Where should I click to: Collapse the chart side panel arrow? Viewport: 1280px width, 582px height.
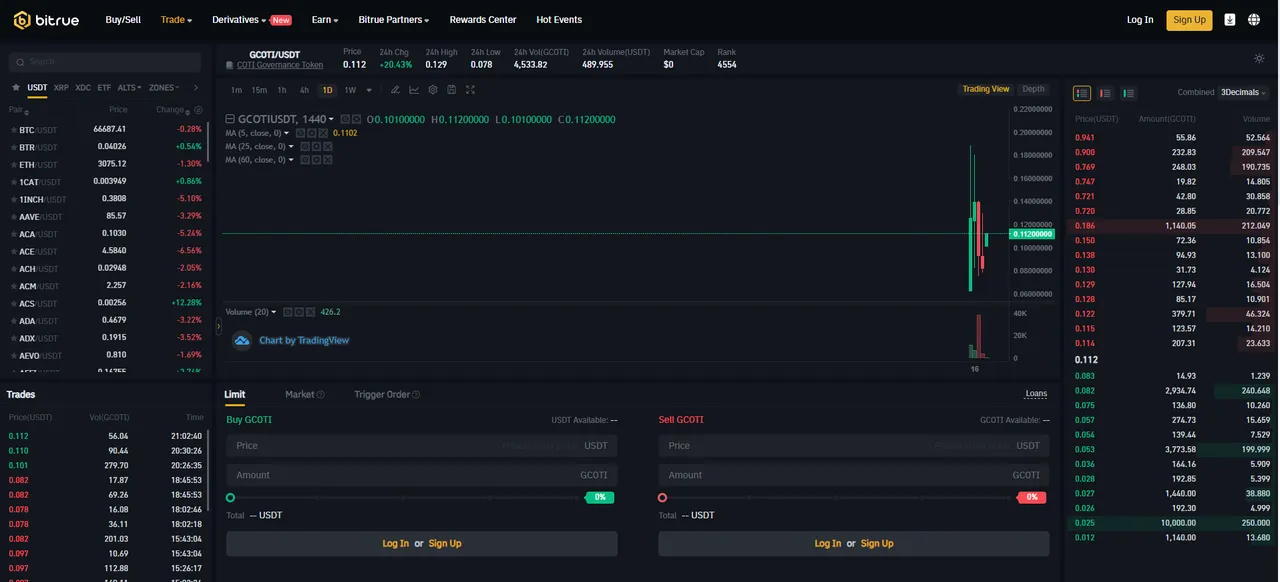coord(219,326)
